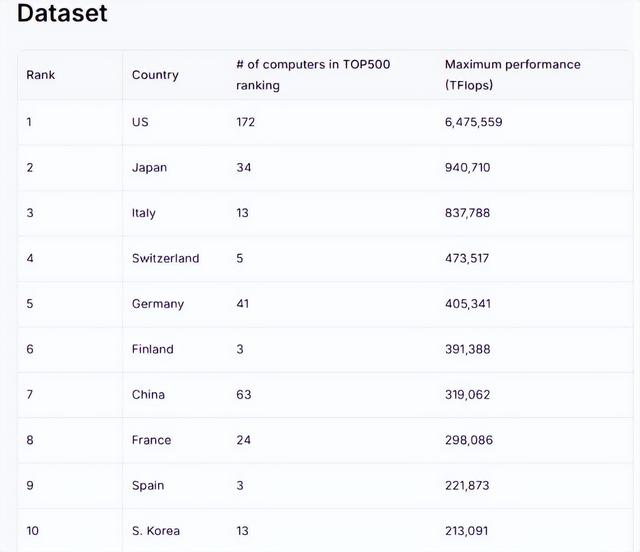640x552 pixels.
Task: Click the S. Korea country cell
Action: (x=156, y=530)
